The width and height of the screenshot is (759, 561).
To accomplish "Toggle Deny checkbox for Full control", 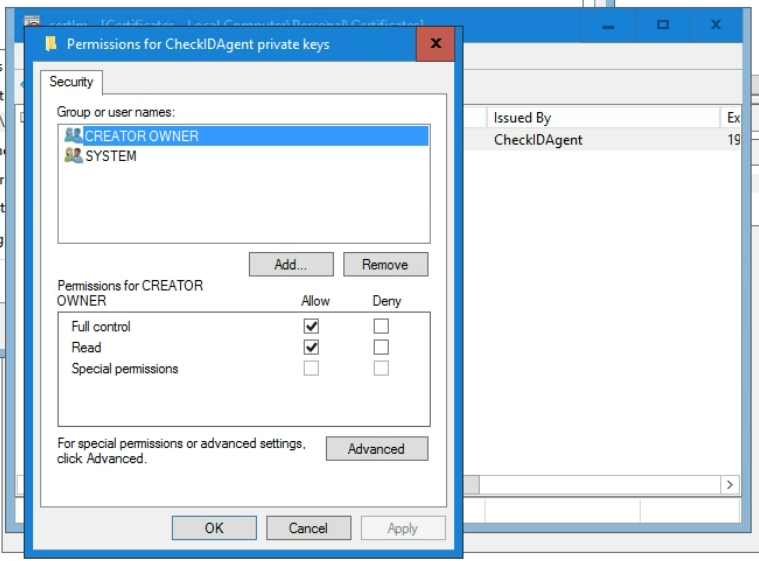I will tap(381, 326).
